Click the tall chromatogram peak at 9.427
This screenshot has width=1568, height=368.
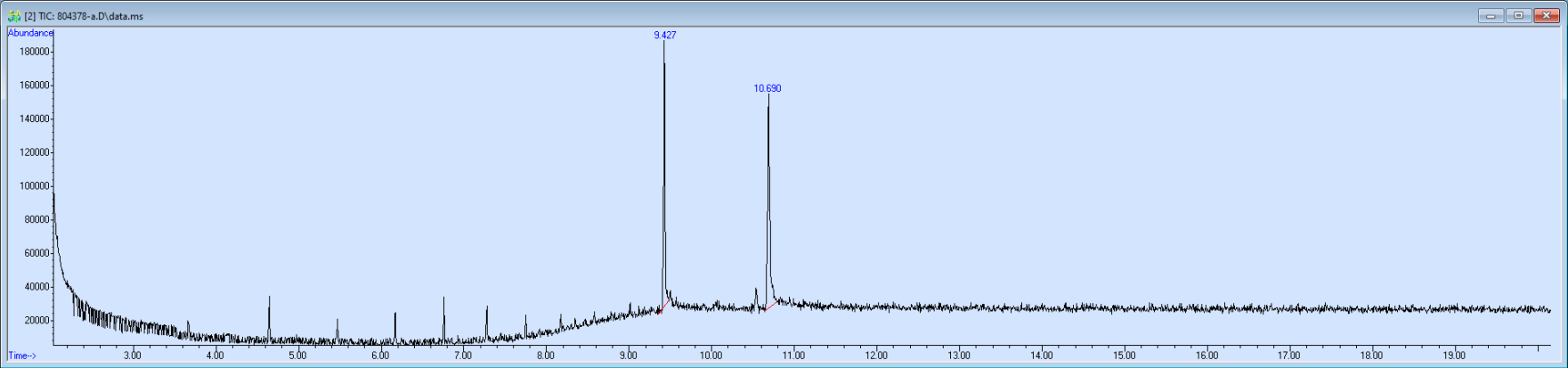663,174
